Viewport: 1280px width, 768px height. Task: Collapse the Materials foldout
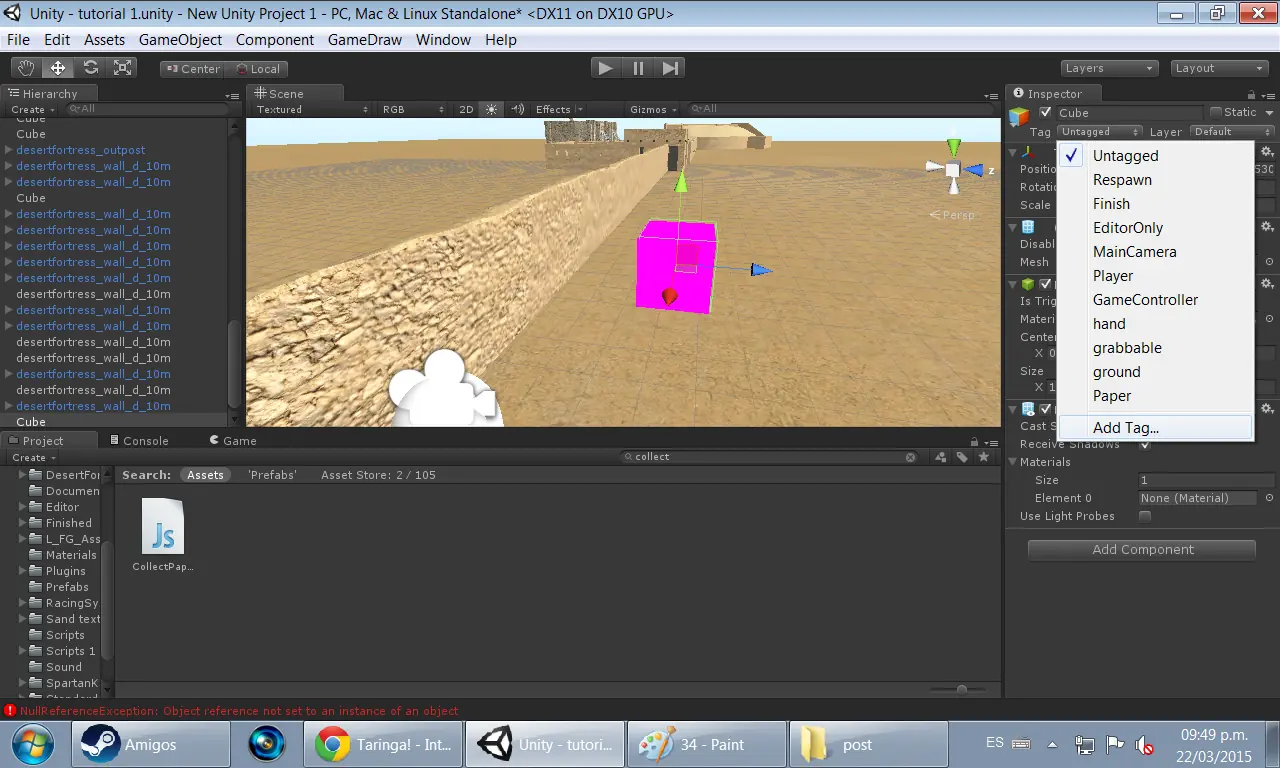tap(1013, 462)
